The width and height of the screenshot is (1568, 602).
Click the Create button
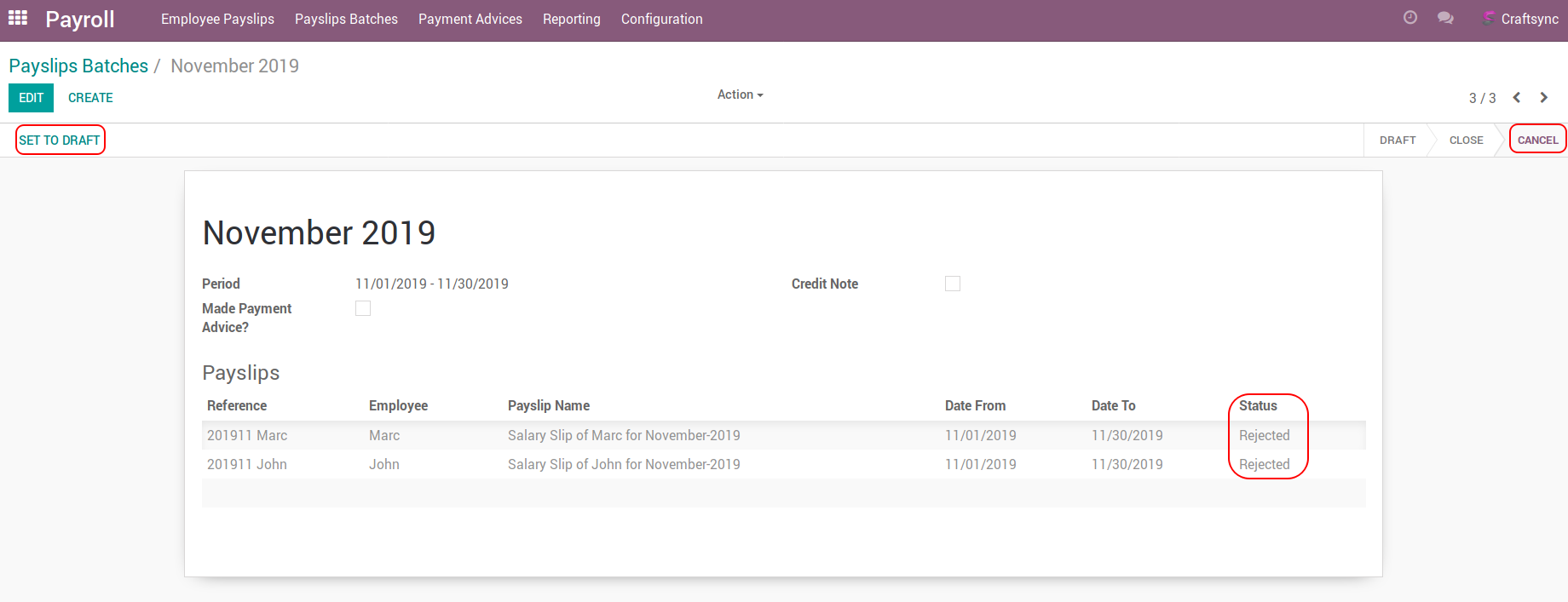[90, 98]
